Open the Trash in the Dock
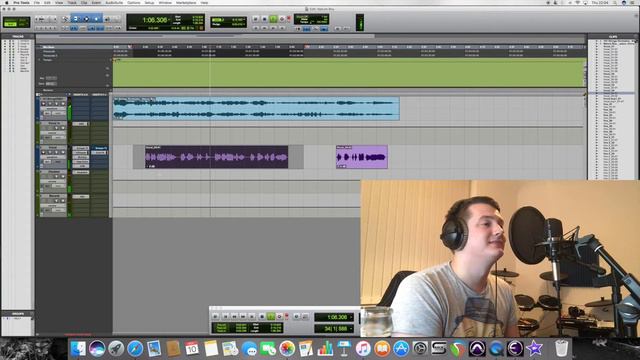Screen dimensions: 640x360 (x=562, y=349)
